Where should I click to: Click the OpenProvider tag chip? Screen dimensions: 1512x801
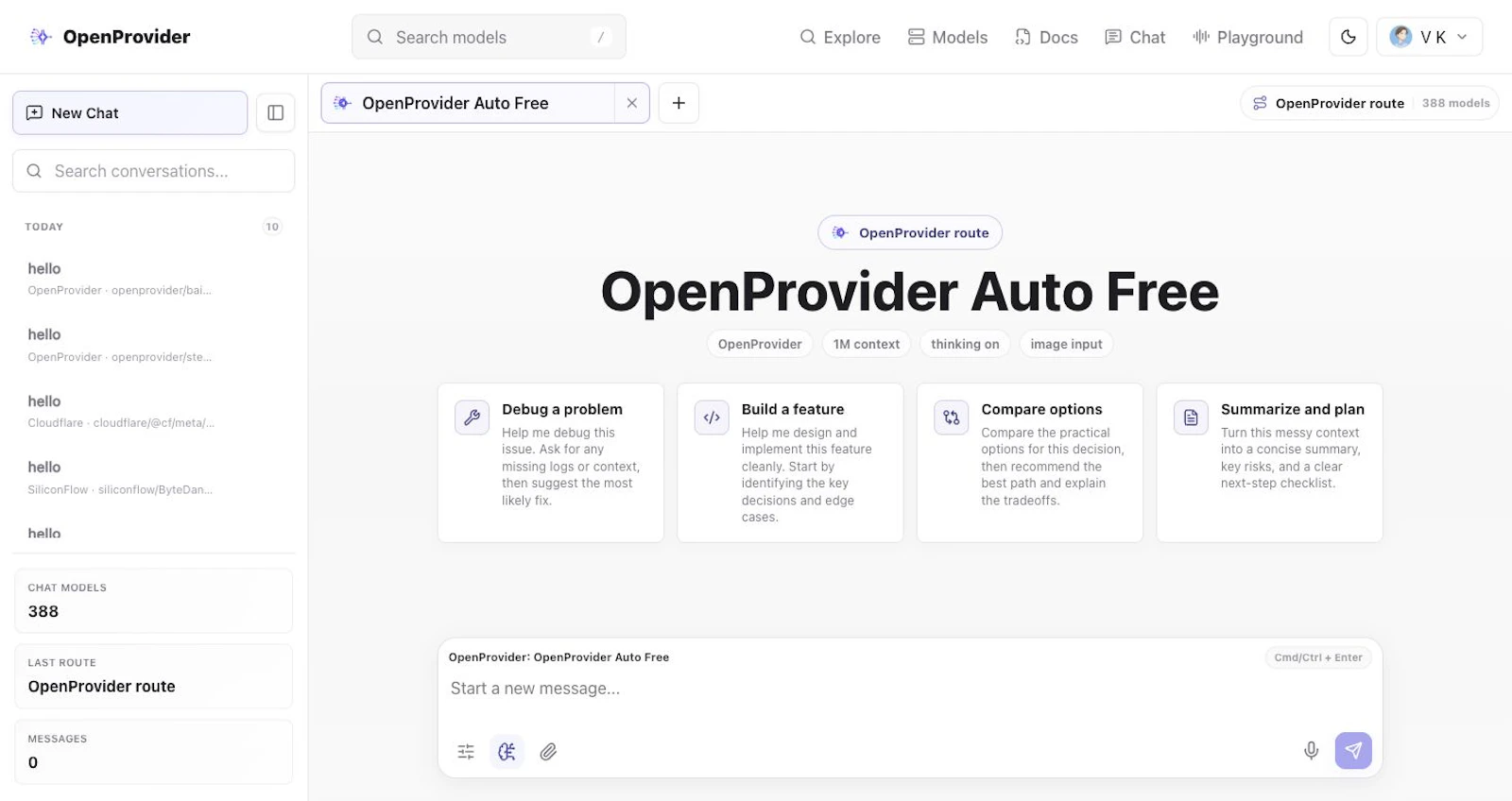[x=760, y=344]
